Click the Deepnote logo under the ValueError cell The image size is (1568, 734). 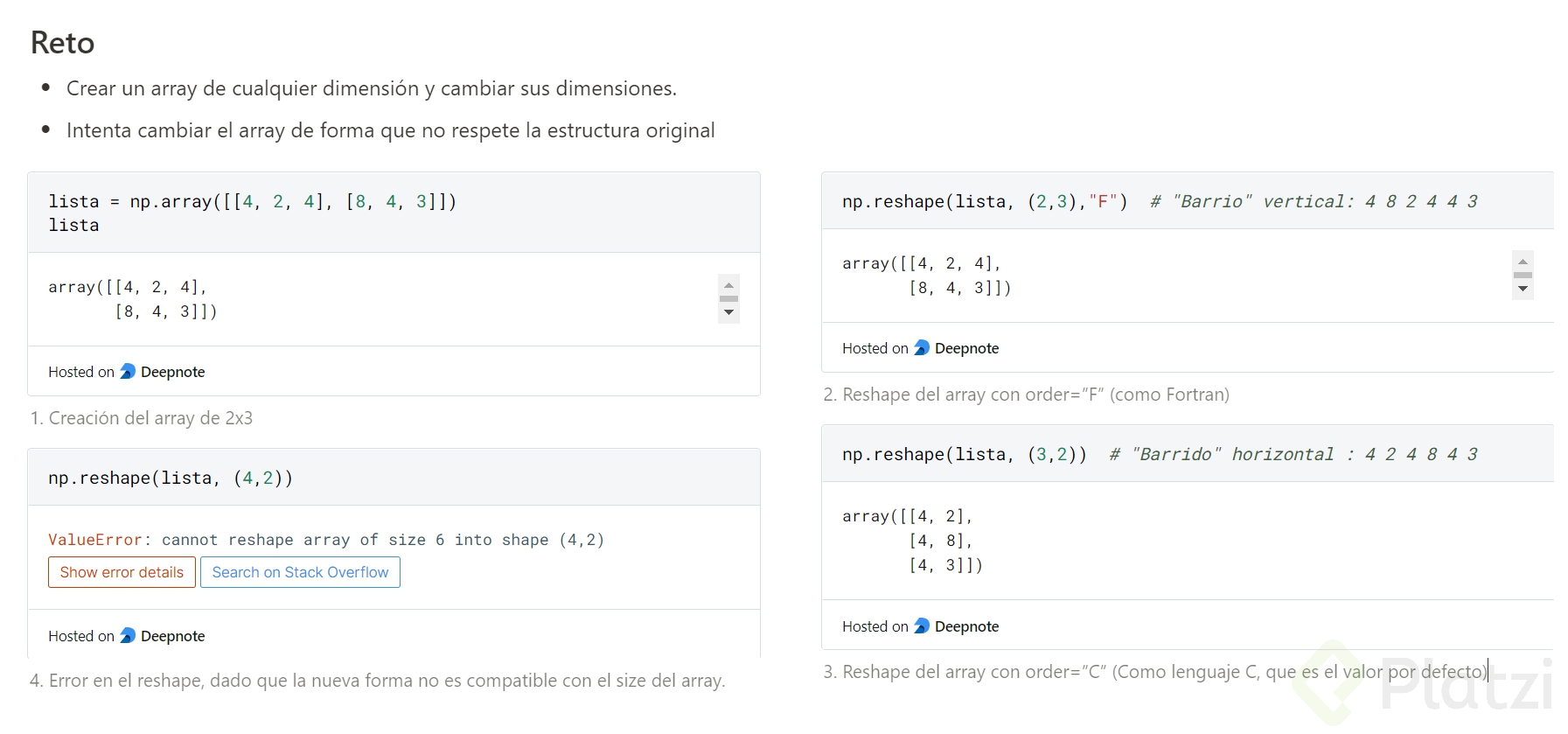[x=128, y=636]
